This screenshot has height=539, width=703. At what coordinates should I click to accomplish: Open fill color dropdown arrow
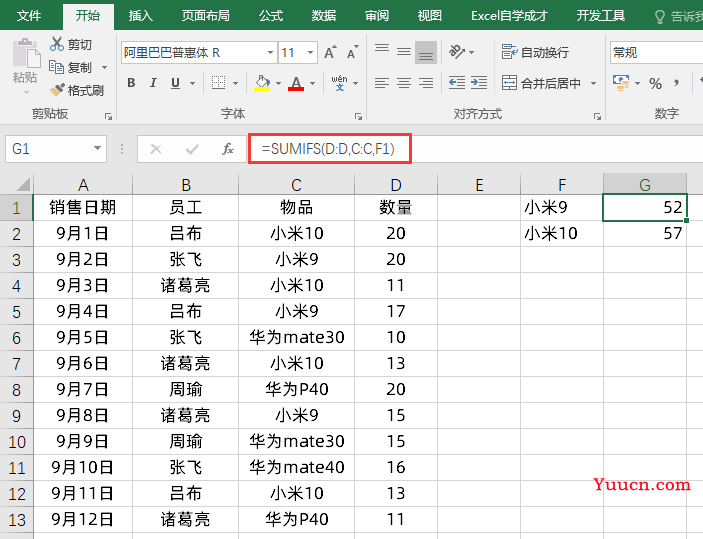click(278, 83)
